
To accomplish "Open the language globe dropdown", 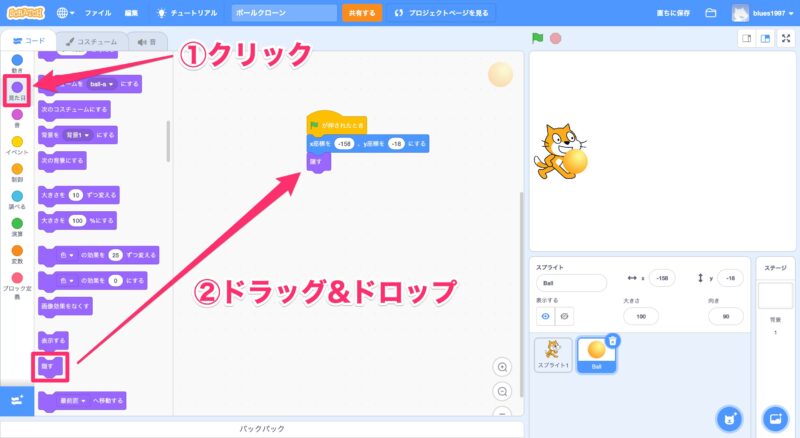I will point(66,13).
